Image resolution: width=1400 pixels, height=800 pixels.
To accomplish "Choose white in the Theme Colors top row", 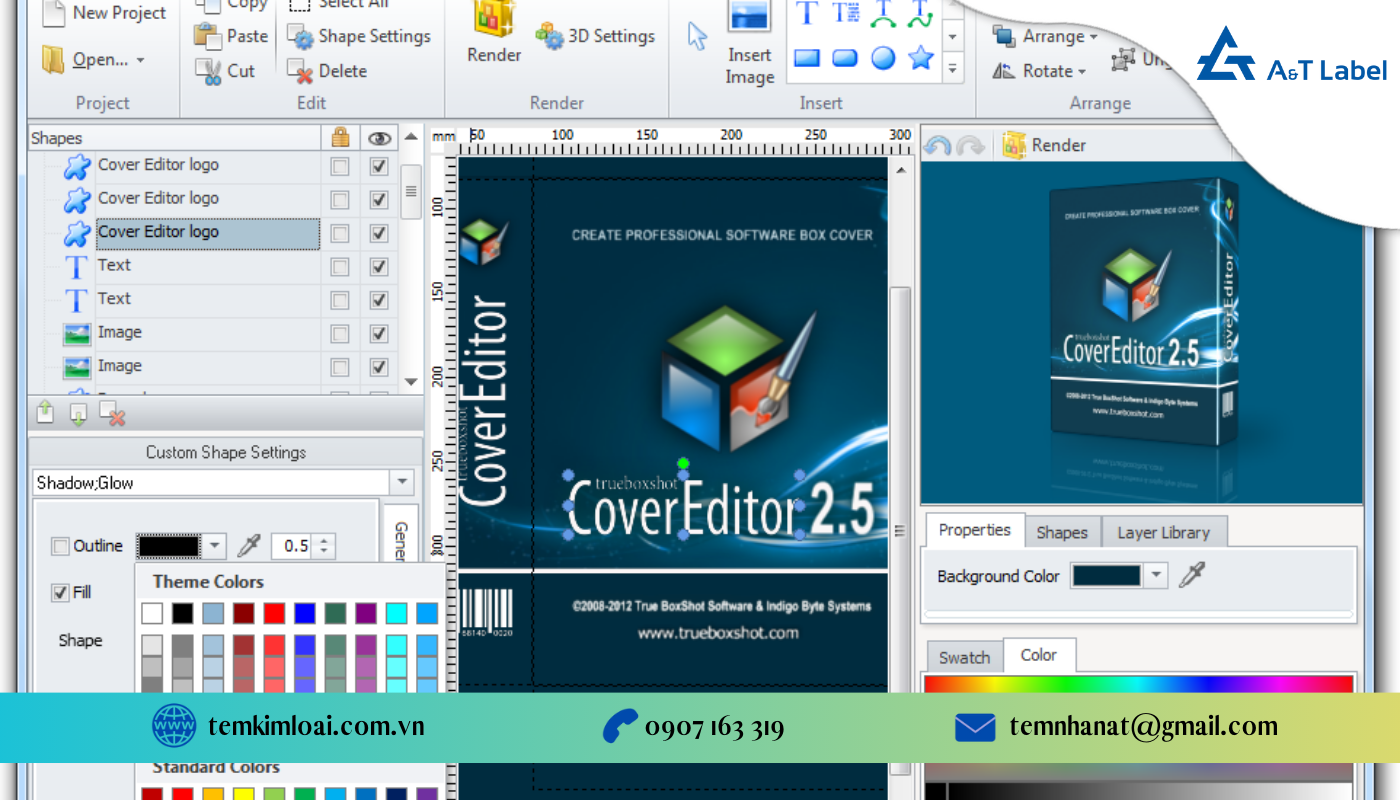I will (152, 613).
